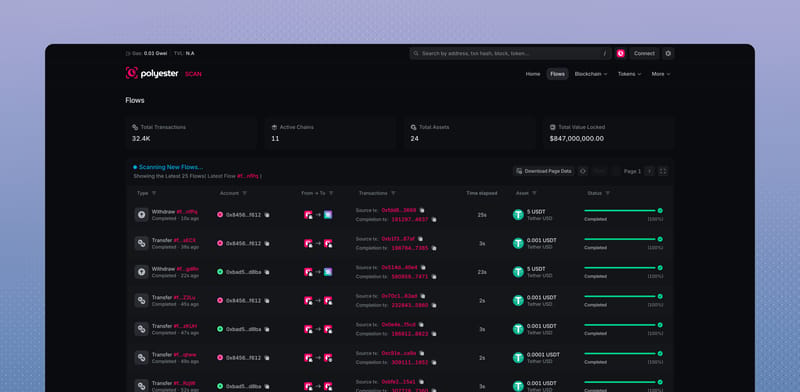Viewport: 800px width, 392px height.
Task: Click the Active Chains value 11
Action: (x=275, y=139)
